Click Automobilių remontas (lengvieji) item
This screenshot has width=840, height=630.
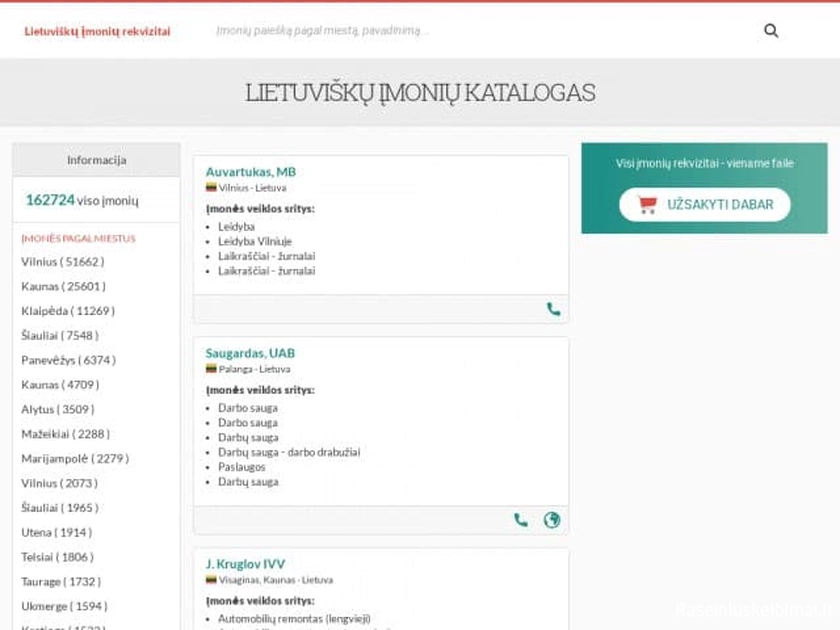tap(294, 619)
